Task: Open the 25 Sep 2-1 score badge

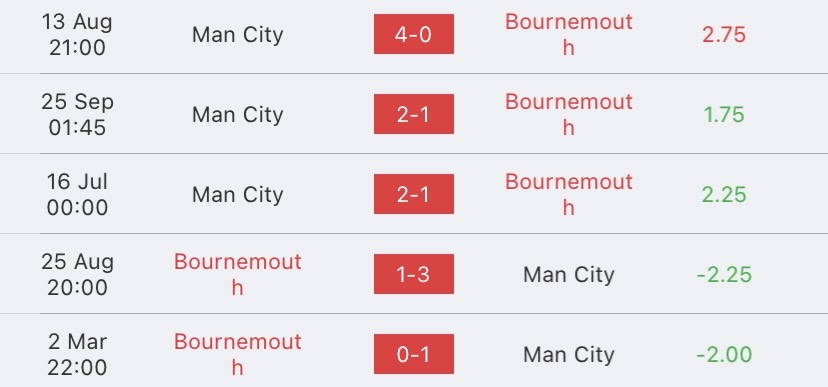Action: tap(413, 114)
